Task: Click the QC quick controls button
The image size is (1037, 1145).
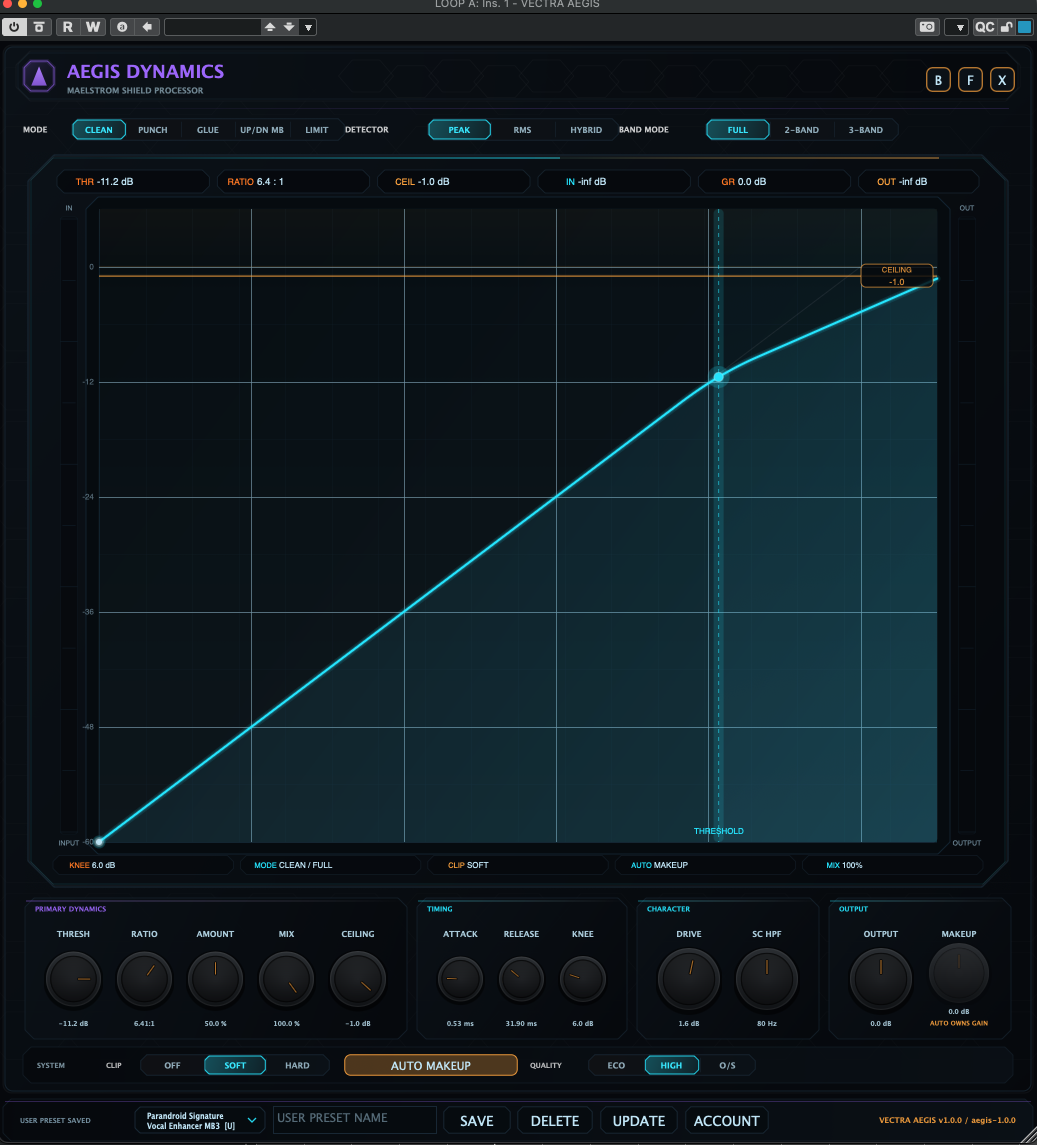Action: [984, 27]
